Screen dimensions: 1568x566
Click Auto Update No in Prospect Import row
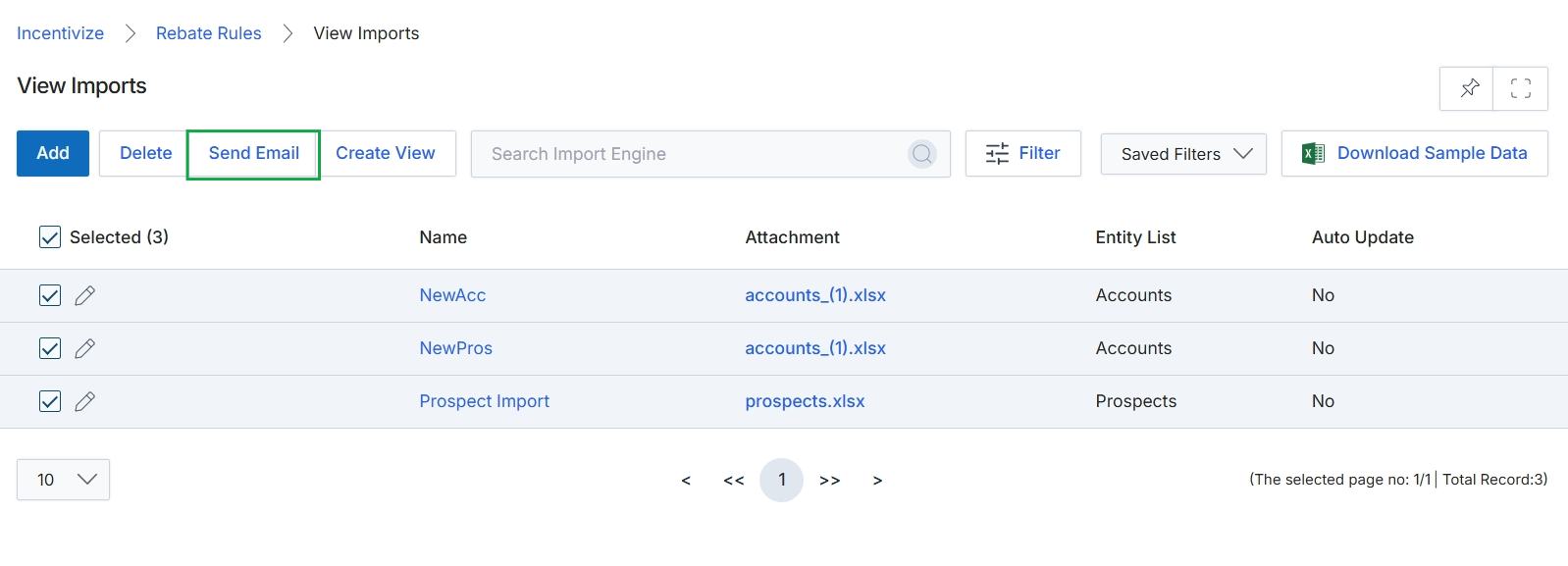(1323, 401)
